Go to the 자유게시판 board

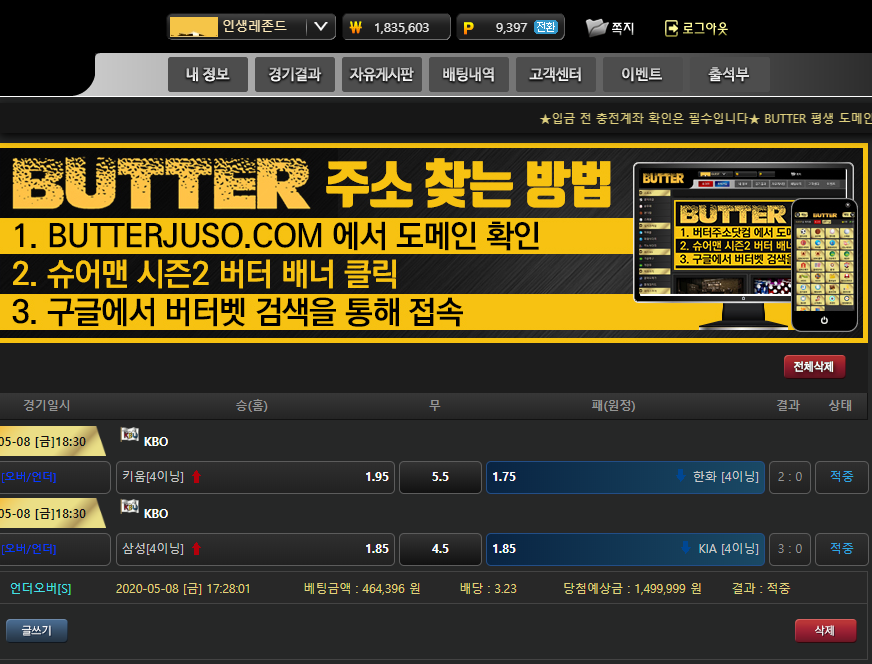pos(381,75)
